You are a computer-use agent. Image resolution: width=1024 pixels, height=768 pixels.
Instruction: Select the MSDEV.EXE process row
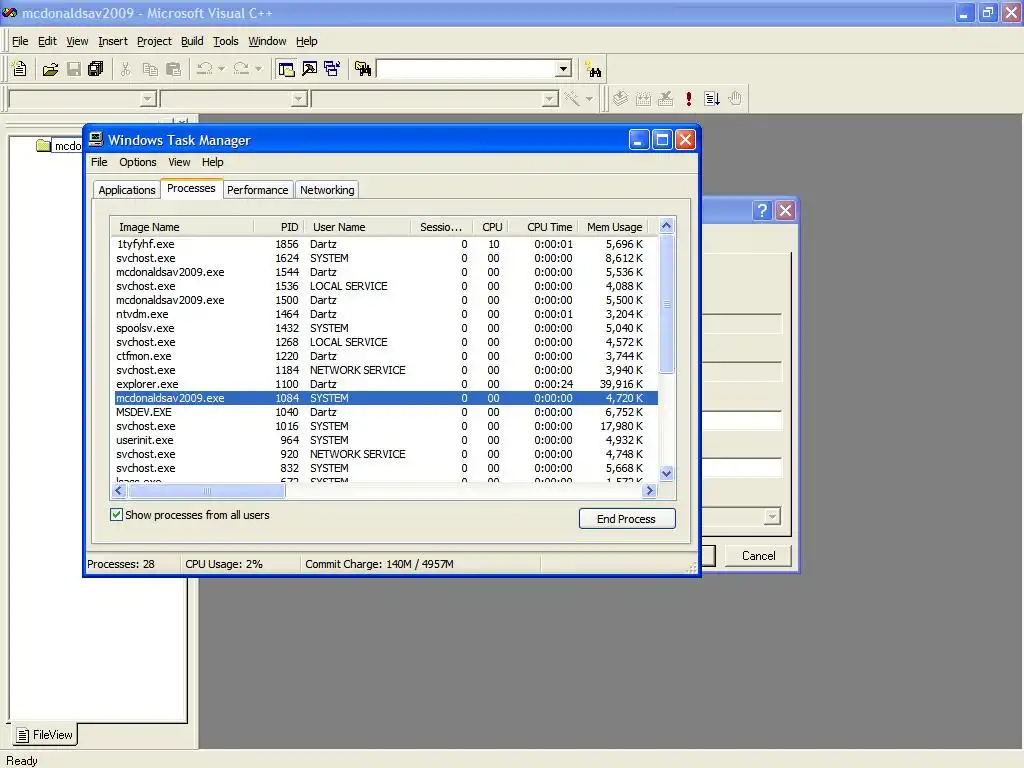click(385, 412)
